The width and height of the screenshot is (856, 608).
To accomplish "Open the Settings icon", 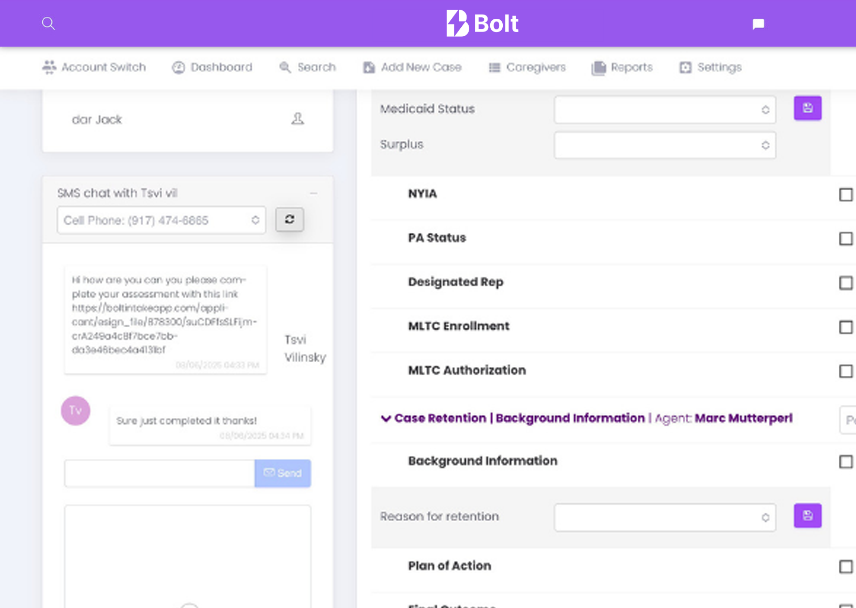I will pos(688,67).
